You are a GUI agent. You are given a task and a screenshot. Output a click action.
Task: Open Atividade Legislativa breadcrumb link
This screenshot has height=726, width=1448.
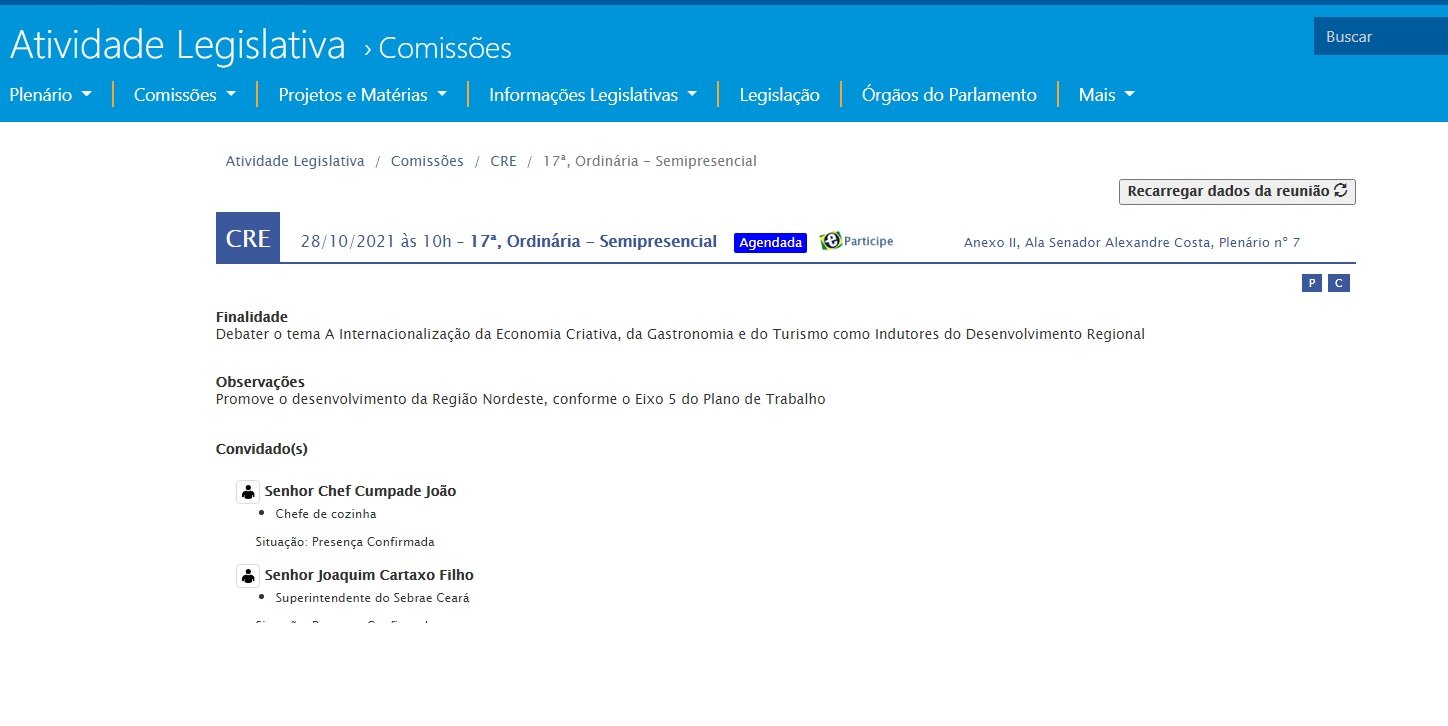[x=295, y=161]
